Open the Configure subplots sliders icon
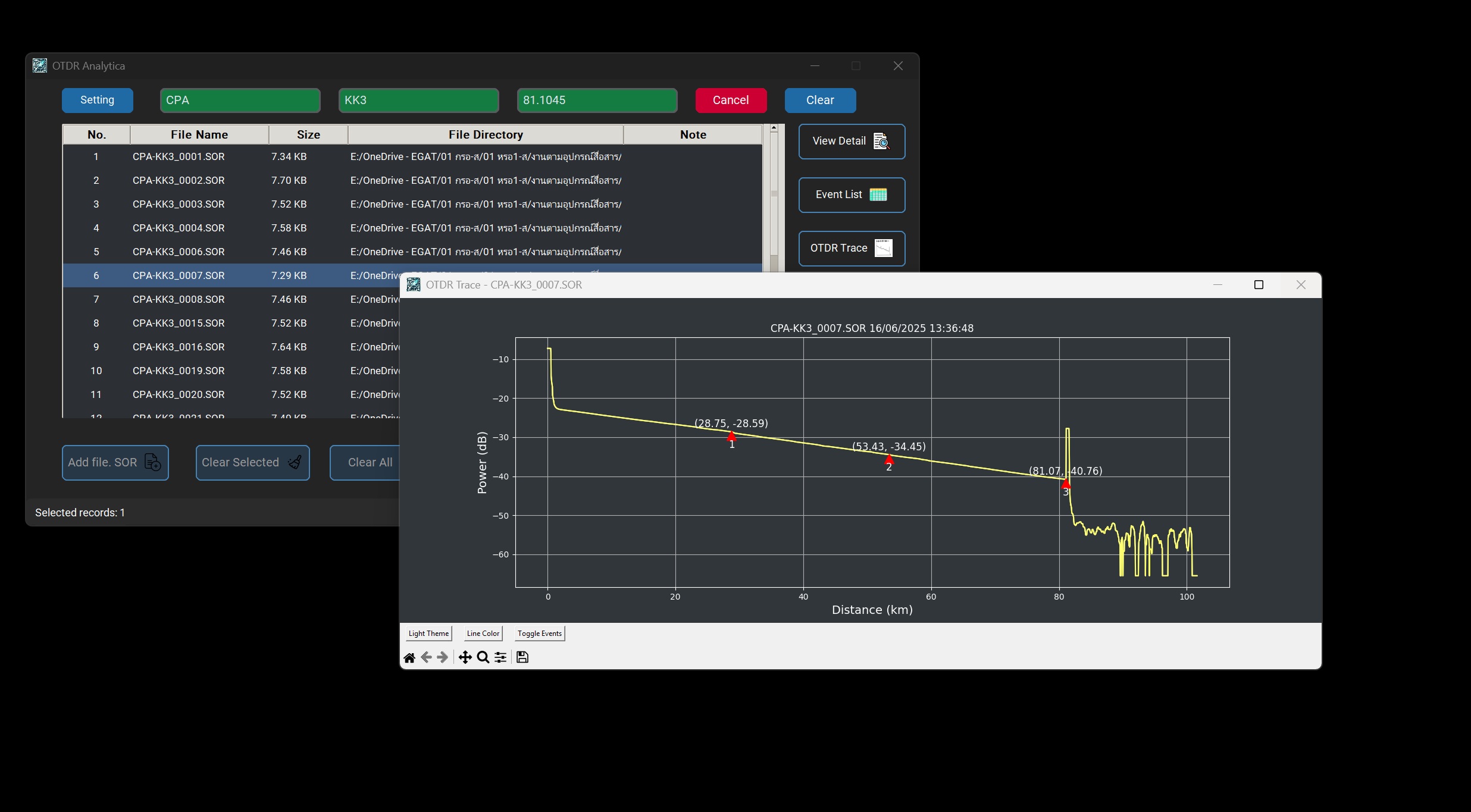 point(500,657)
